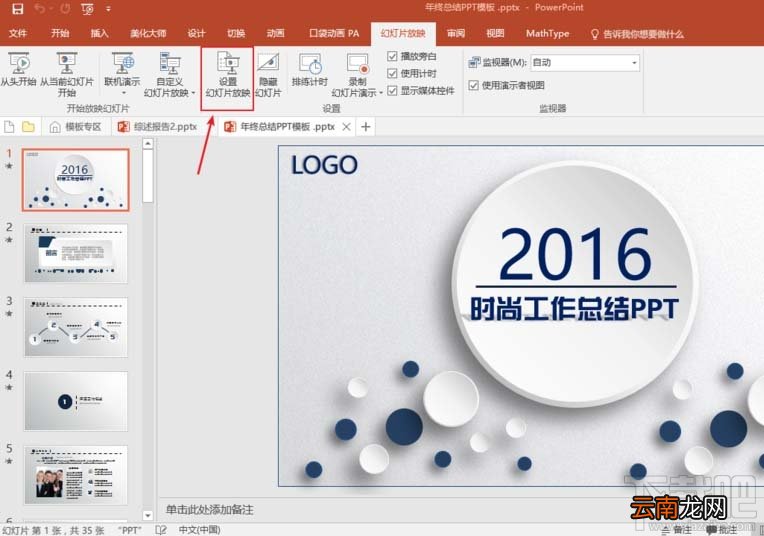Click 幻灯片 第1张 slide count in status bar
The height and width of the screenshot is (536, 764).
(x=53, y=530)
